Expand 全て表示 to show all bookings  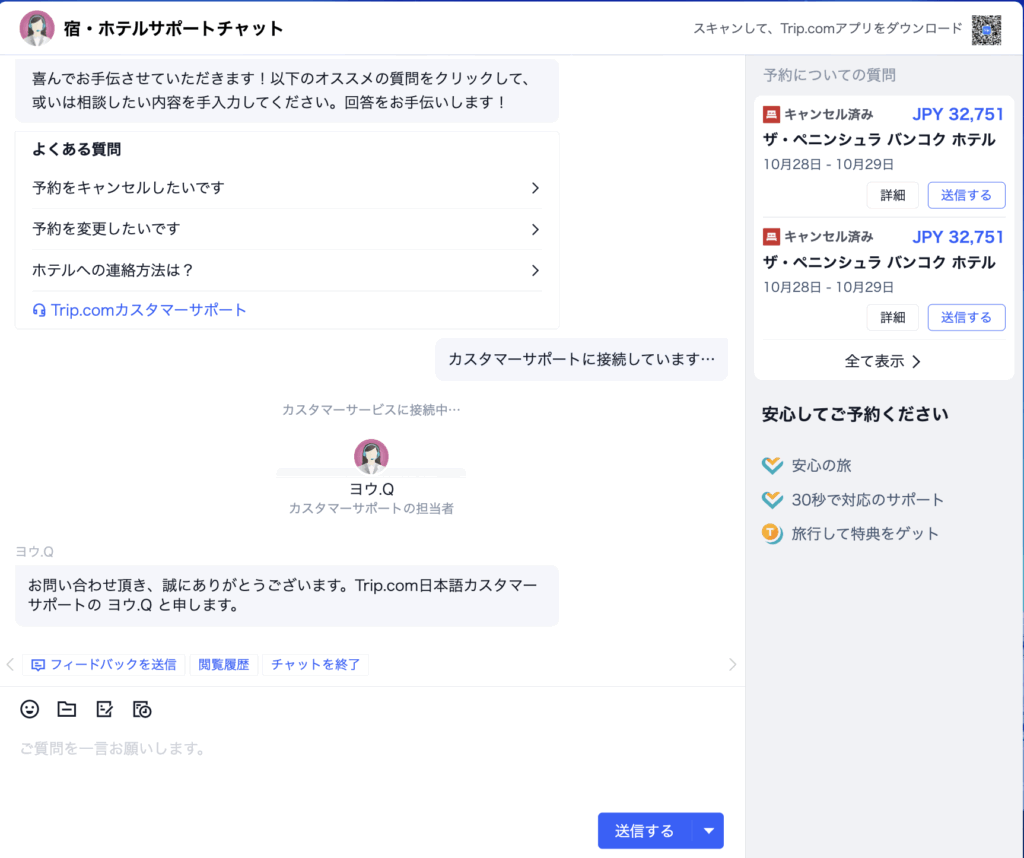[883, 361]
